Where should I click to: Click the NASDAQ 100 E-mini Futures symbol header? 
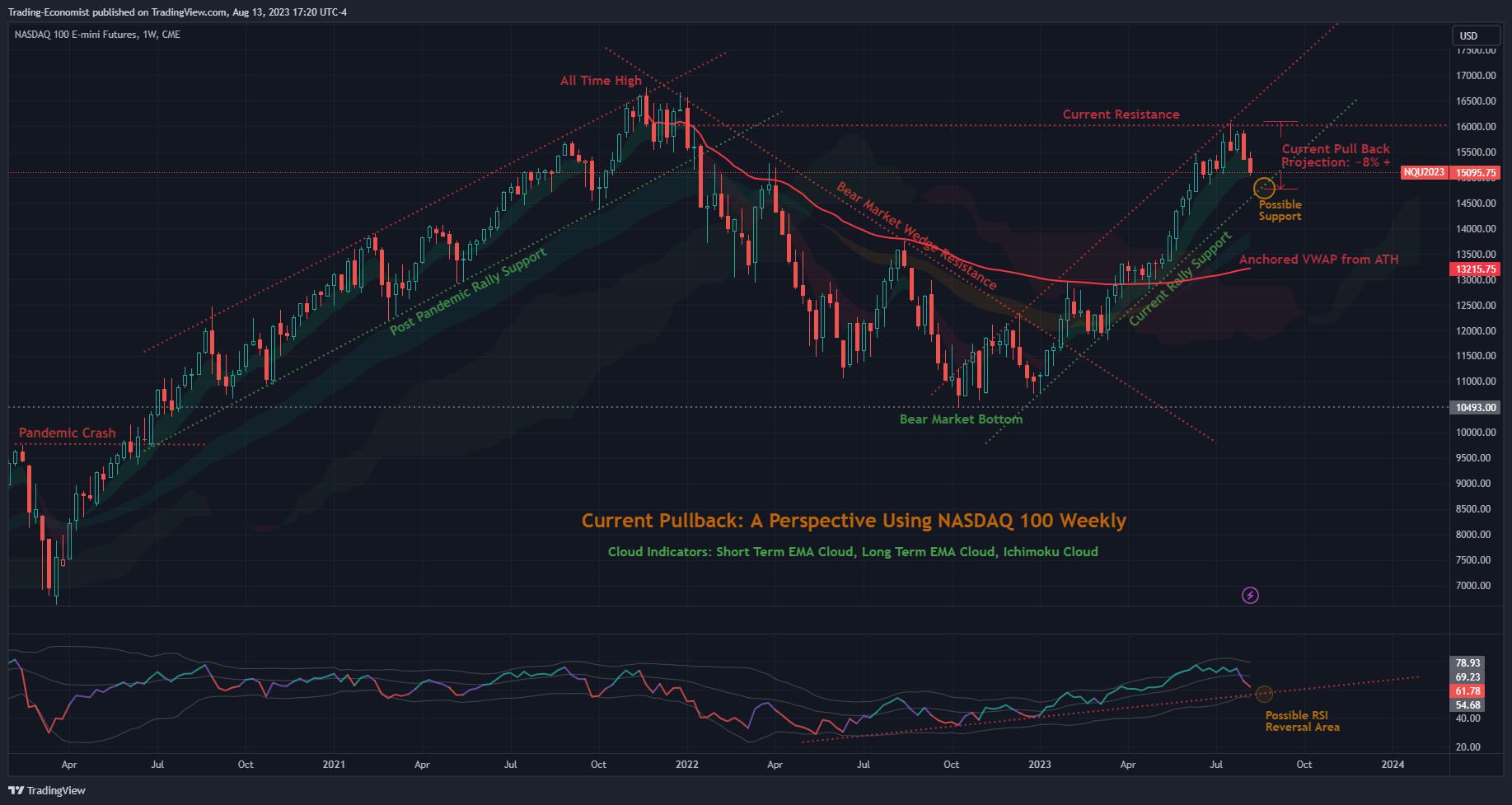pos(97,35)
